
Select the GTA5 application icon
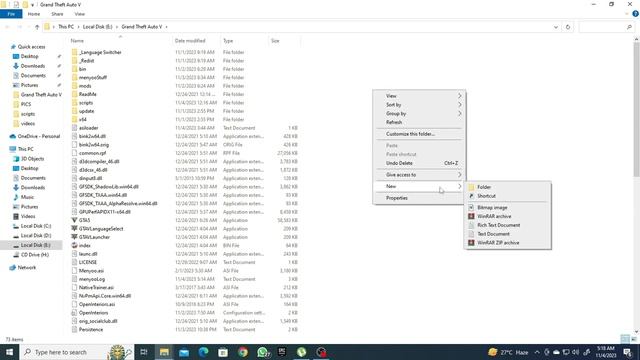pyautogui.click(x=74, y=220)
